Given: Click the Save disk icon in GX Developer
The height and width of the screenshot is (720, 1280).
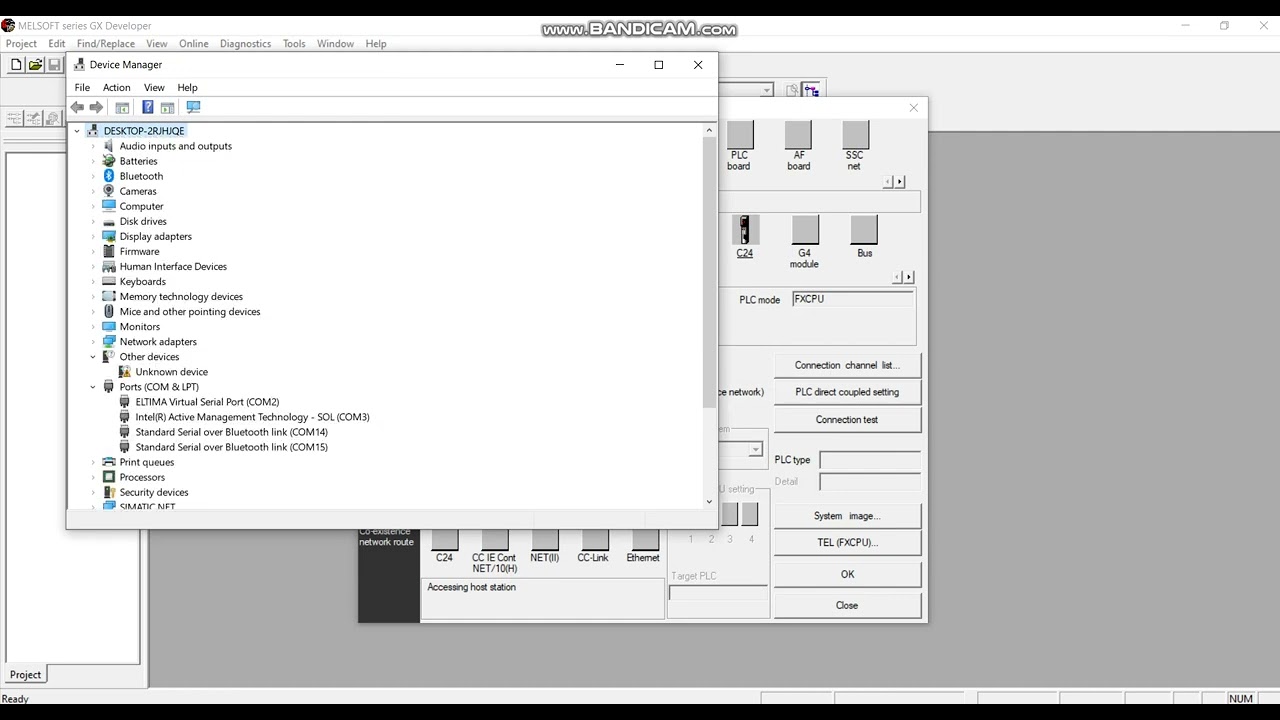Looking at the screenshot, I should (54, 65).
